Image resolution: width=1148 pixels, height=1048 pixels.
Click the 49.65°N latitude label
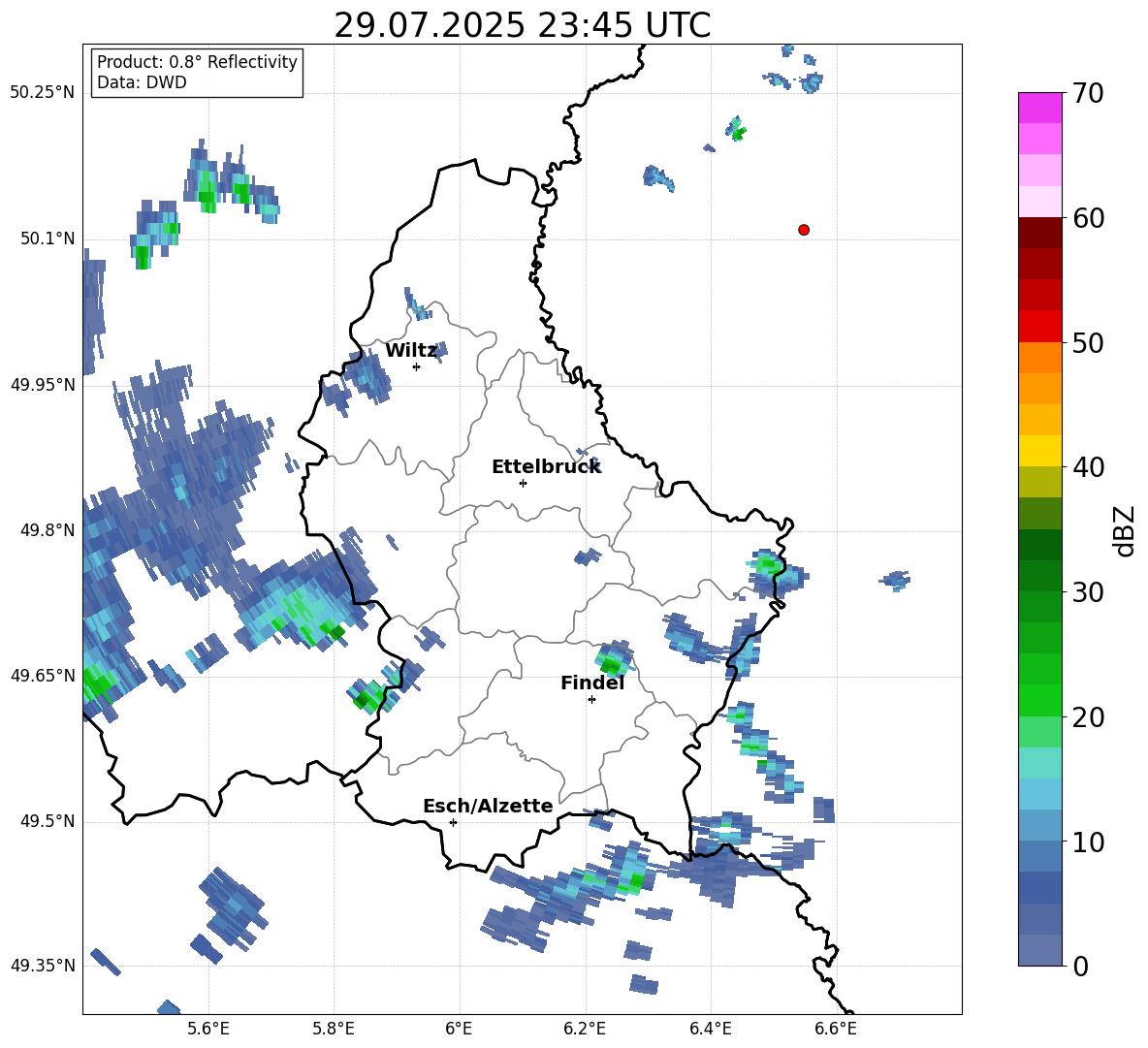42,676
